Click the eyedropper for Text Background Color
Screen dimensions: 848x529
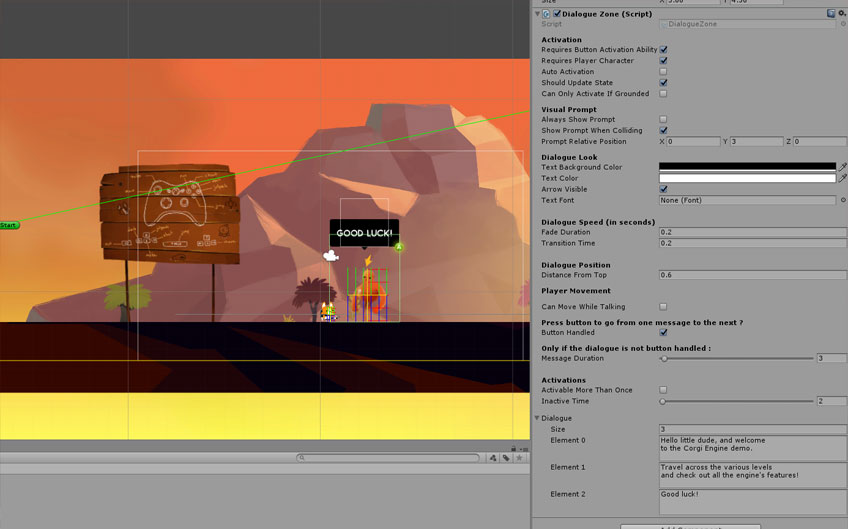coord(842,167)
